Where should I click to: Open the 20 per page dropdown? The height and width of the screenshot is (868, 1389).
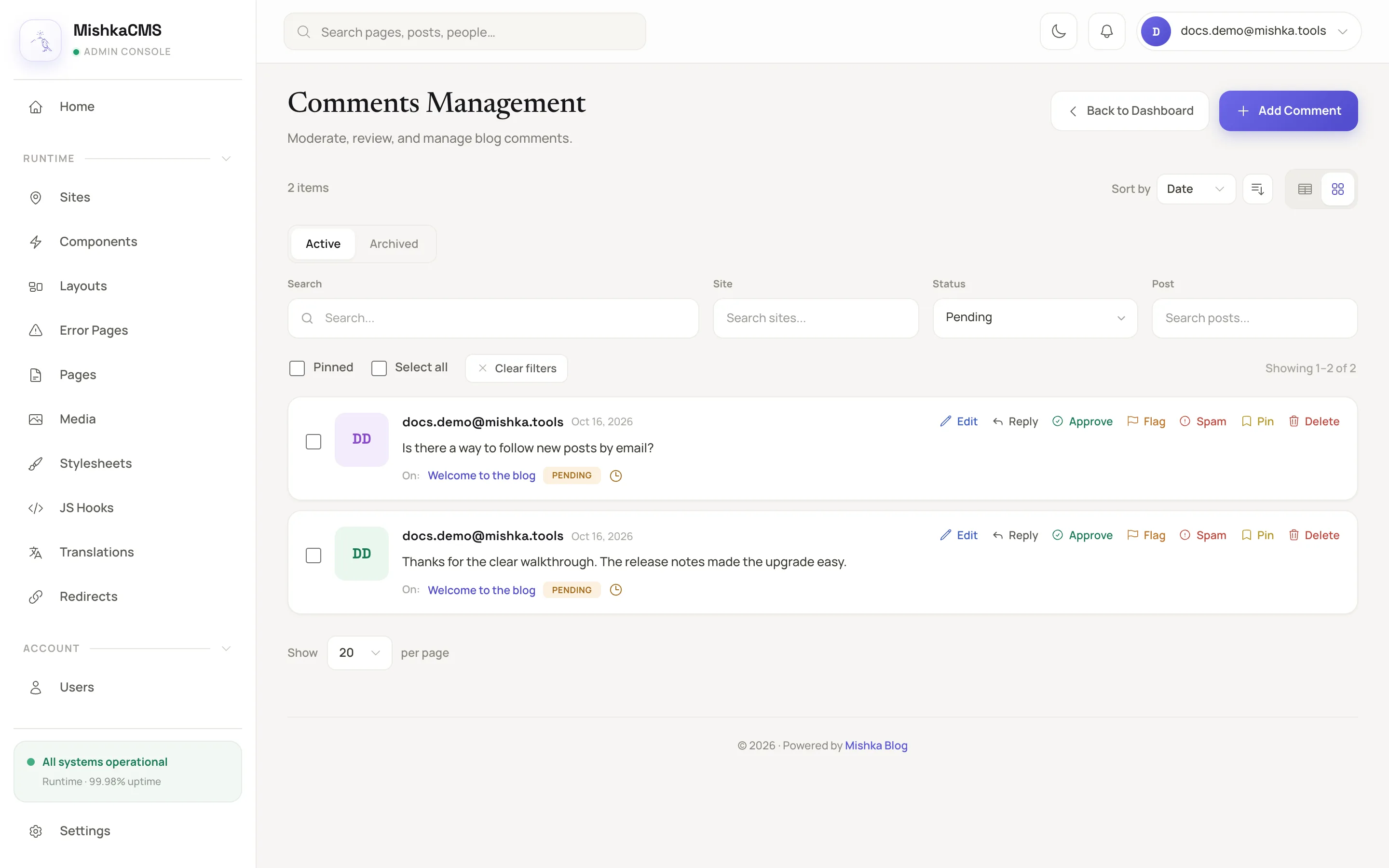[359, 653]
